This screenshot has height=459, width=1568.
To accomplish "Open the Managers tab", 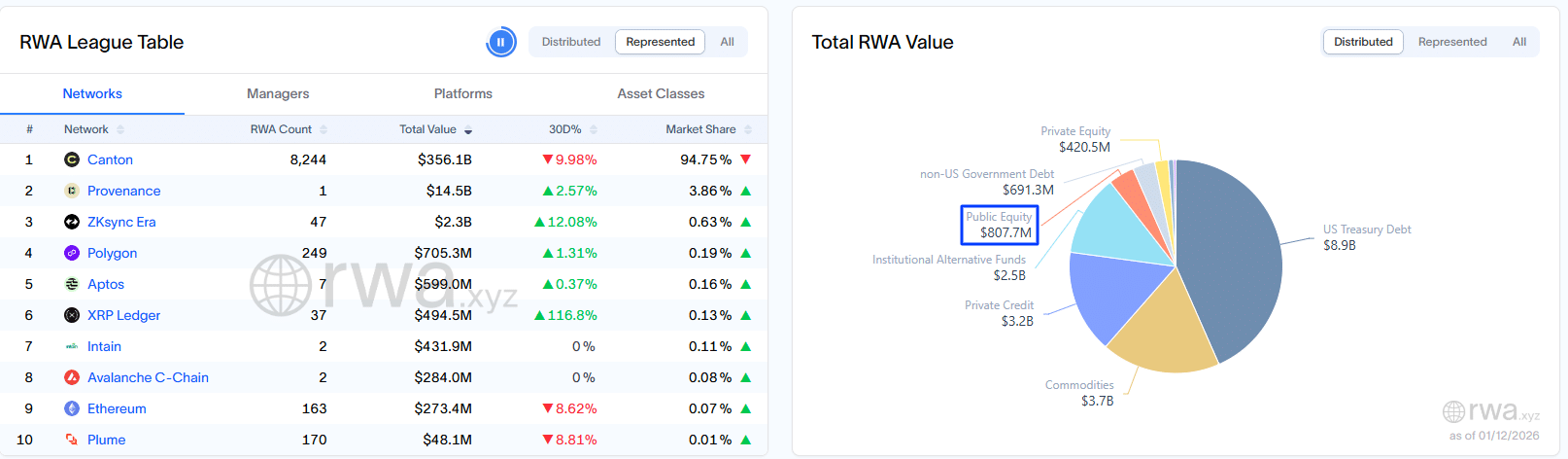I will pos(278,93).
